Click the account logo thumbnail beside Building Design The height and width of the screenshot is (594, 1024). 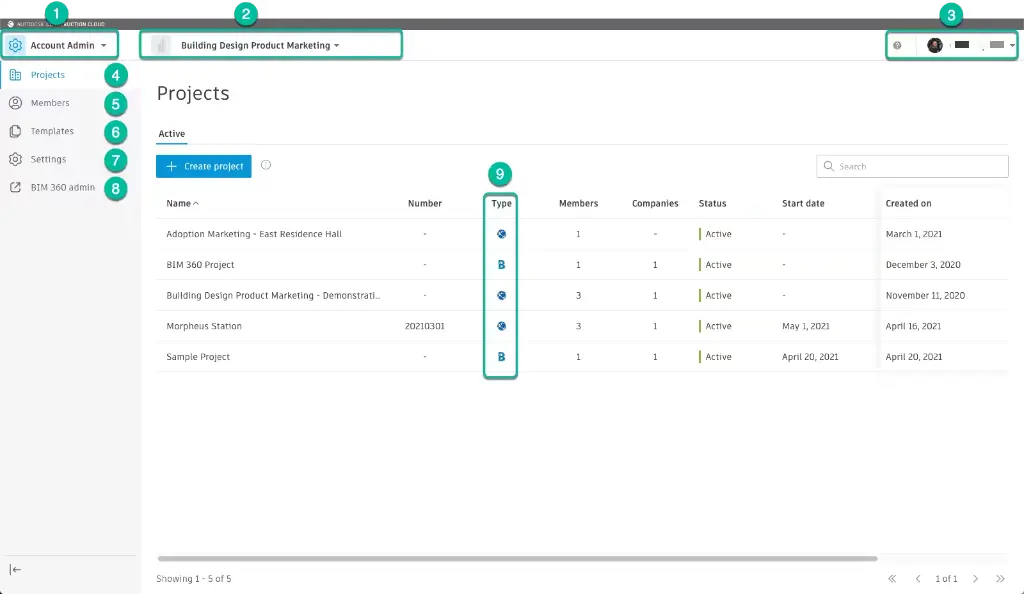160,45
